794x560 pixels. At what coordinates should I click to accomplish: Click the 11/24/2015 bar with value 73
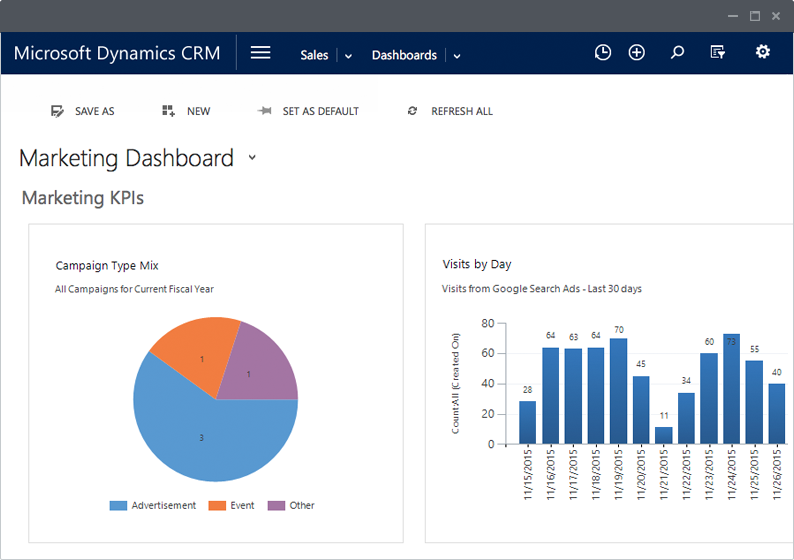(732, 389)
